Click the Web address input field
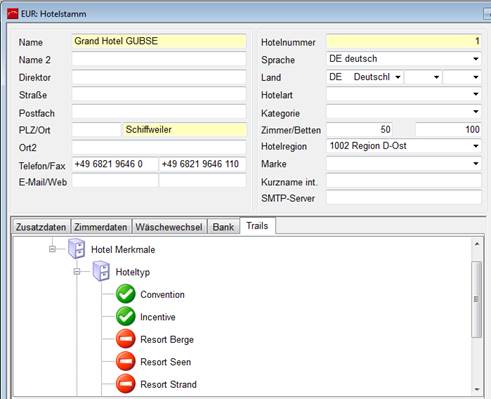Viewport: 491px width, 399px height. (203, 181)
